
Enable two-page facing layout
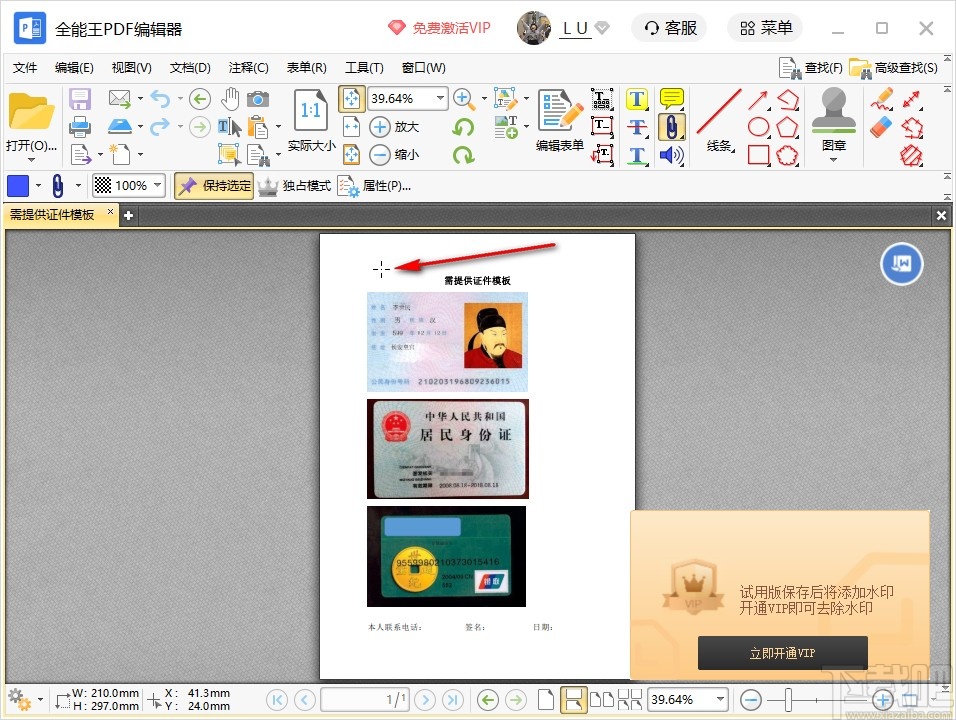pos(602,699)
